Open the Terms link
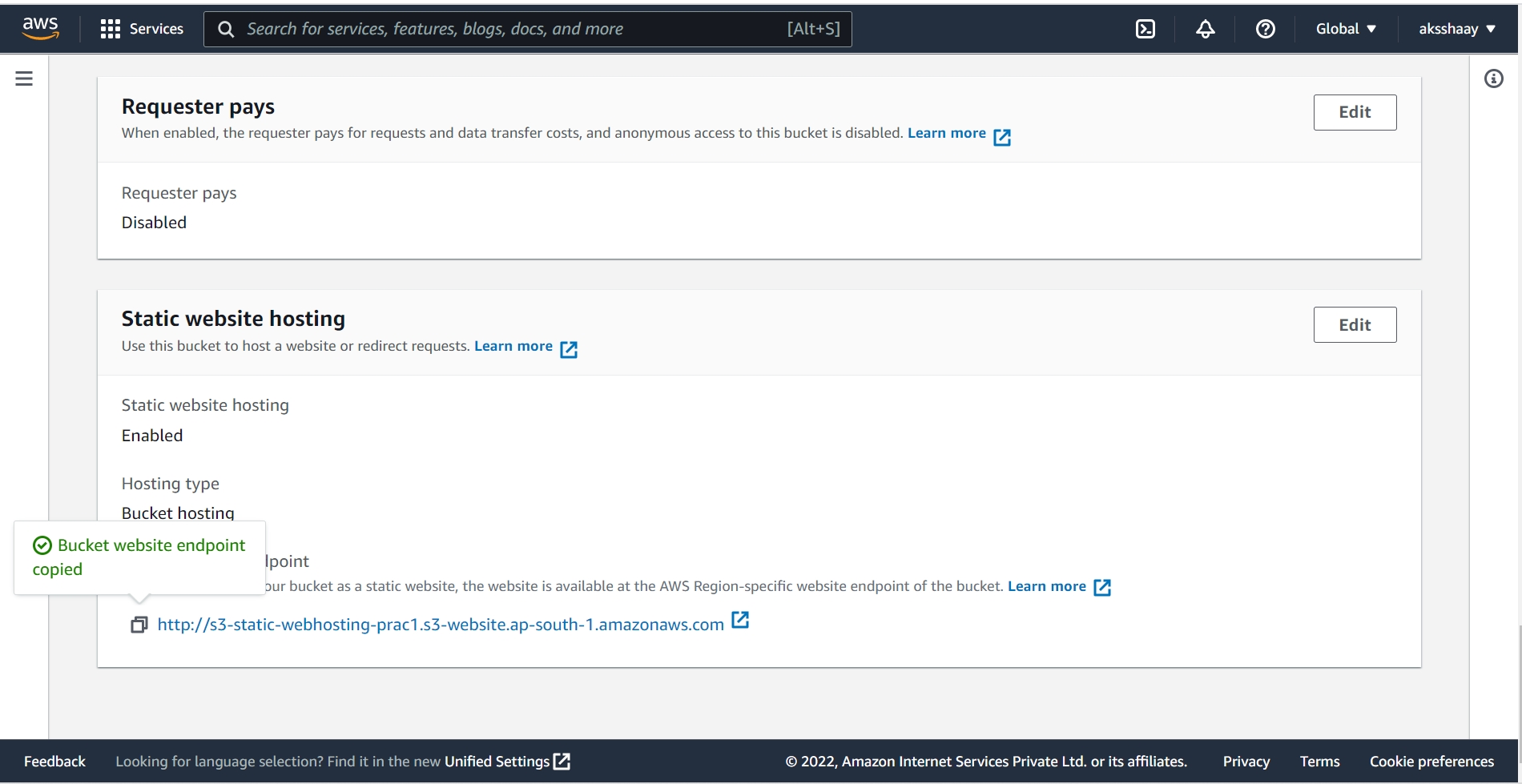The width and height of the screenshot is (1522, 784). 1319,761
